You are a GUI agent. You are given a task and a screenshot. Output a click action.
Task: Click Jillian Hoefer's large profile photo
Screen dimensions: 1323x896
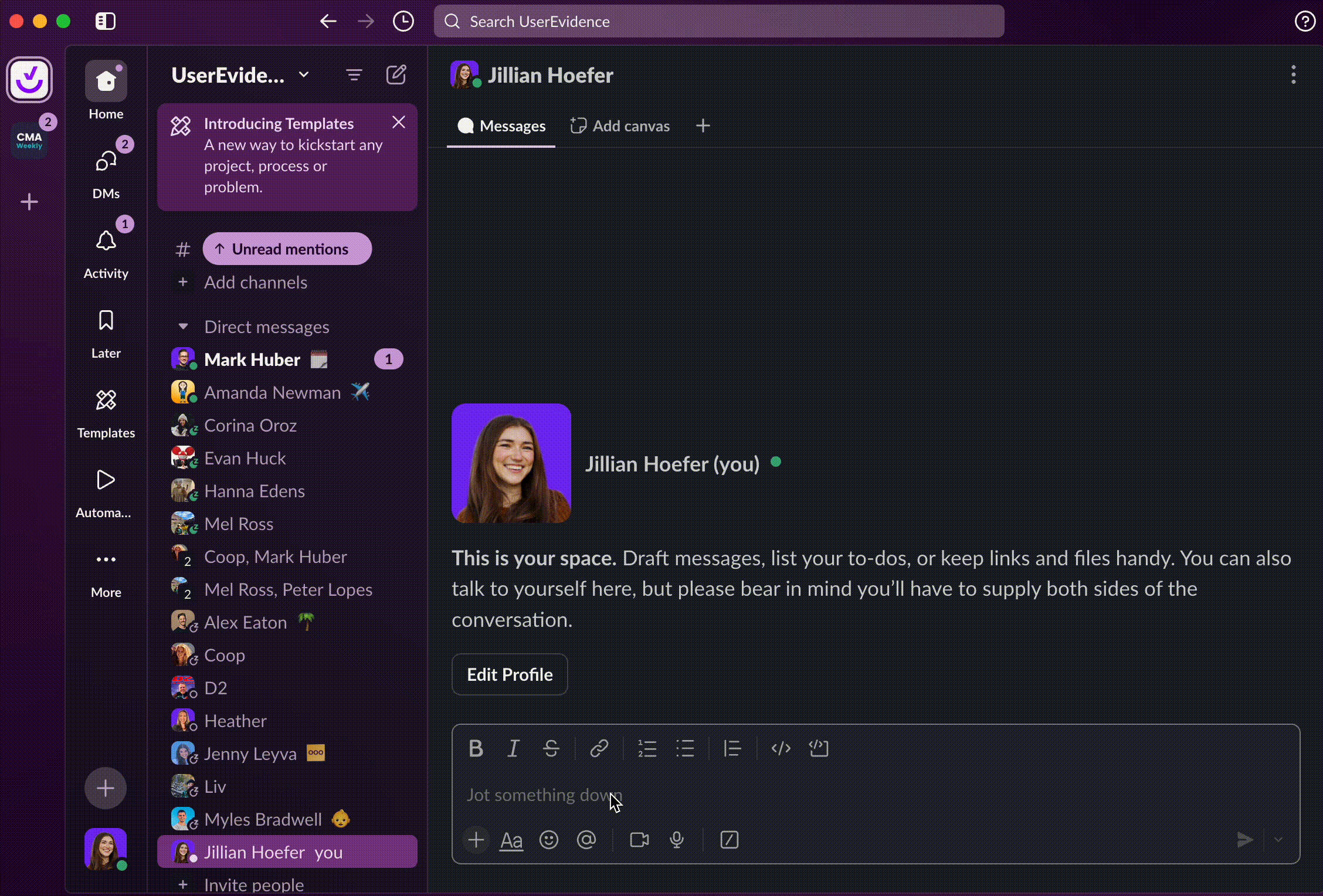point(511,463)
